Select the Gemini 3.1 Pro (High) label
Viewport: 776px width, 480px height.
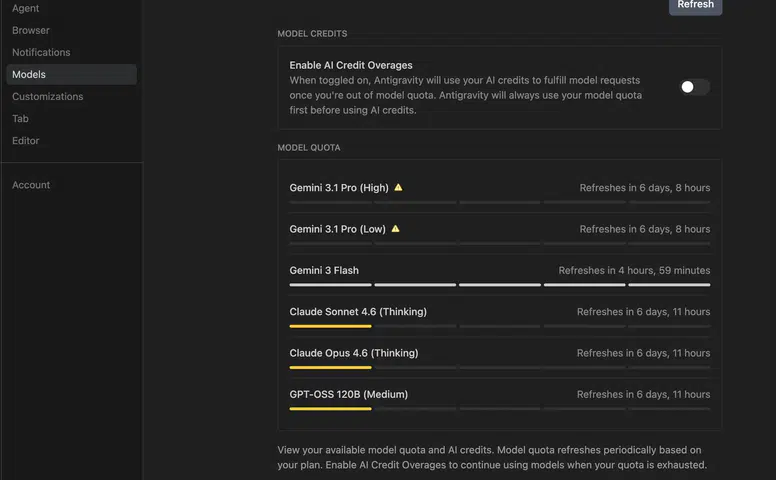(x=339, y=188)
